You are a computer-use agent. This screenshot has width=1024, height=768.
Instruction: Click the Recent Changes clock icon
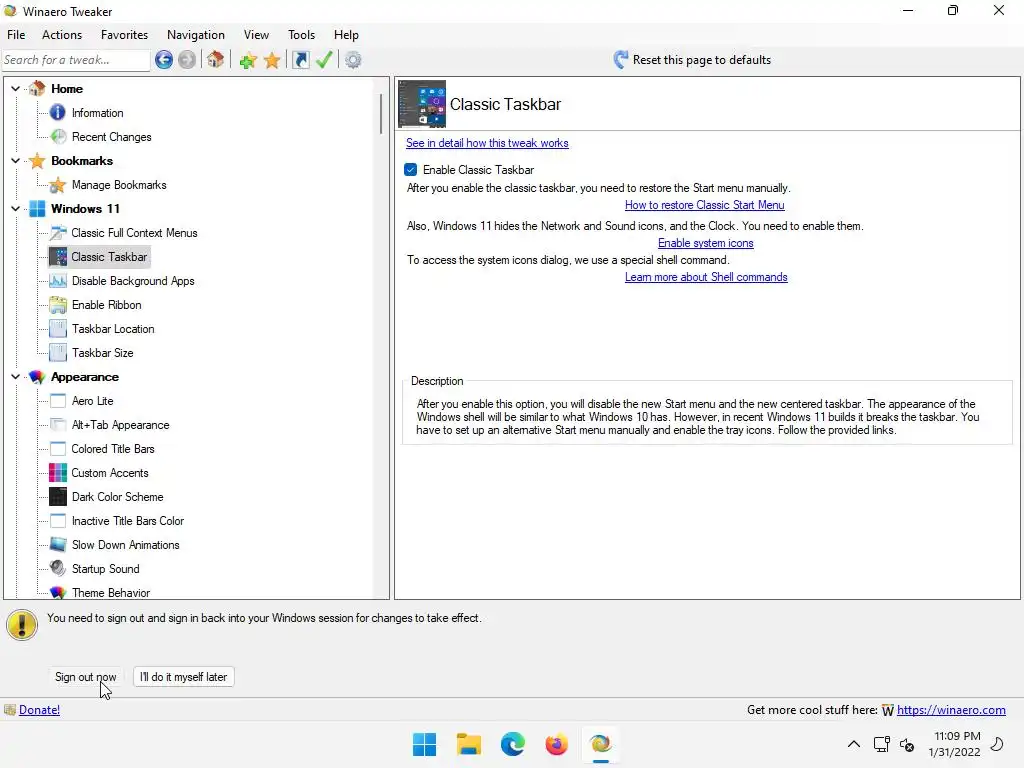pyautogui.click(x=58, y=136)
